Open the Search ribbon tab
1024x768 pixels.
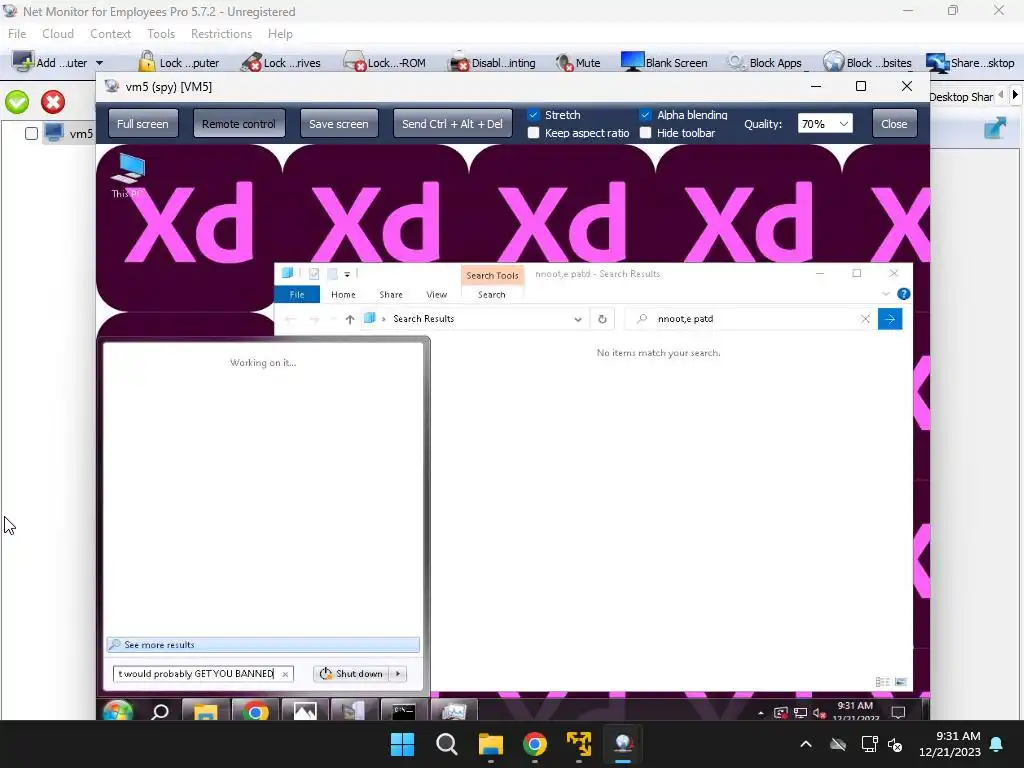pyautogui.click(x=491, y=295)
